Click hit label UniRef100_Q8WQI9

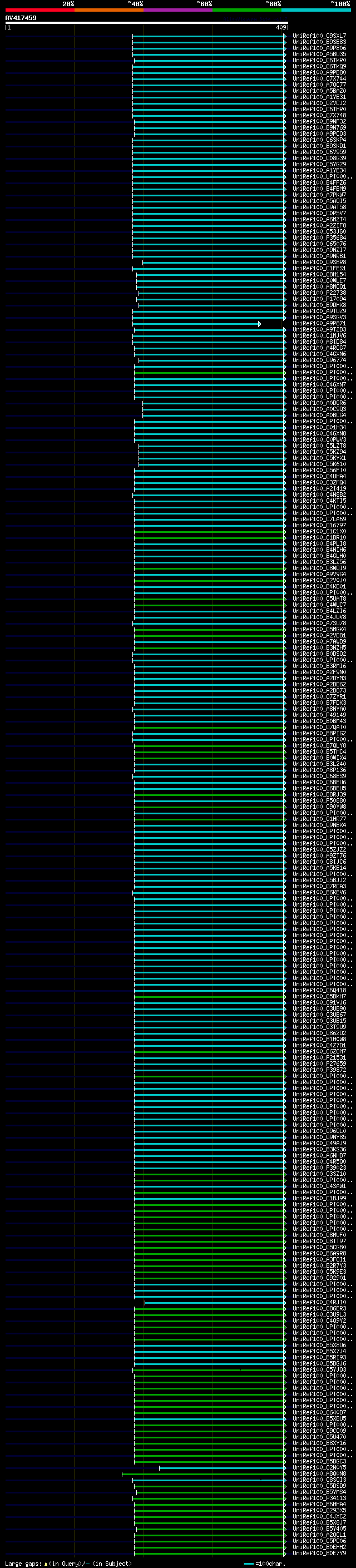319,568
